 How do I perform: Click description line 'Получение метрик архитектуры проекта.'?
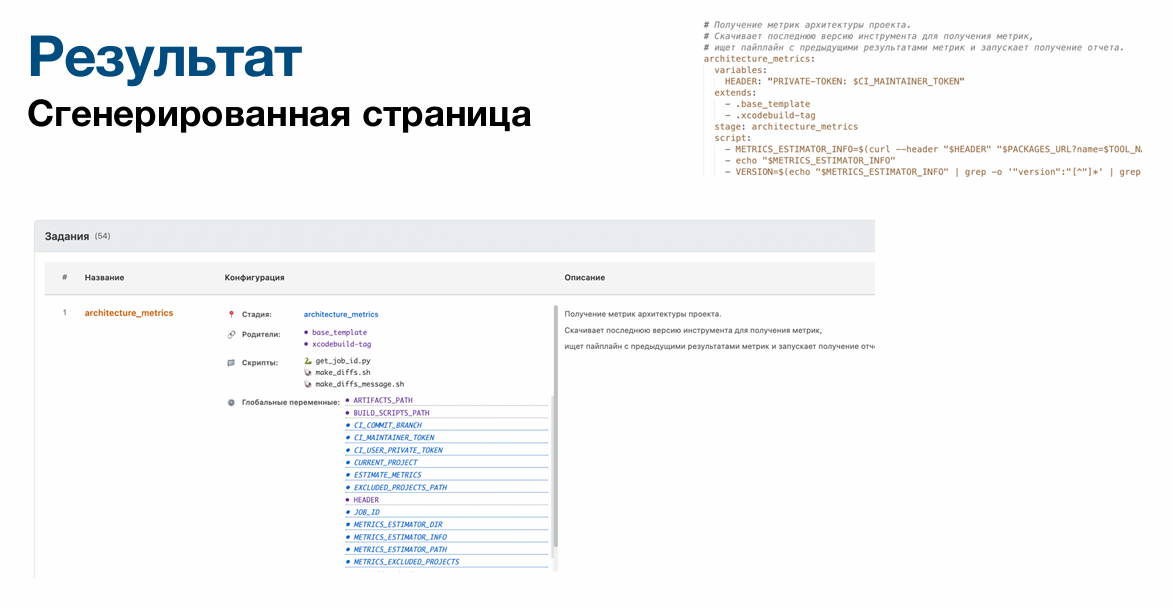coord(643,314)
